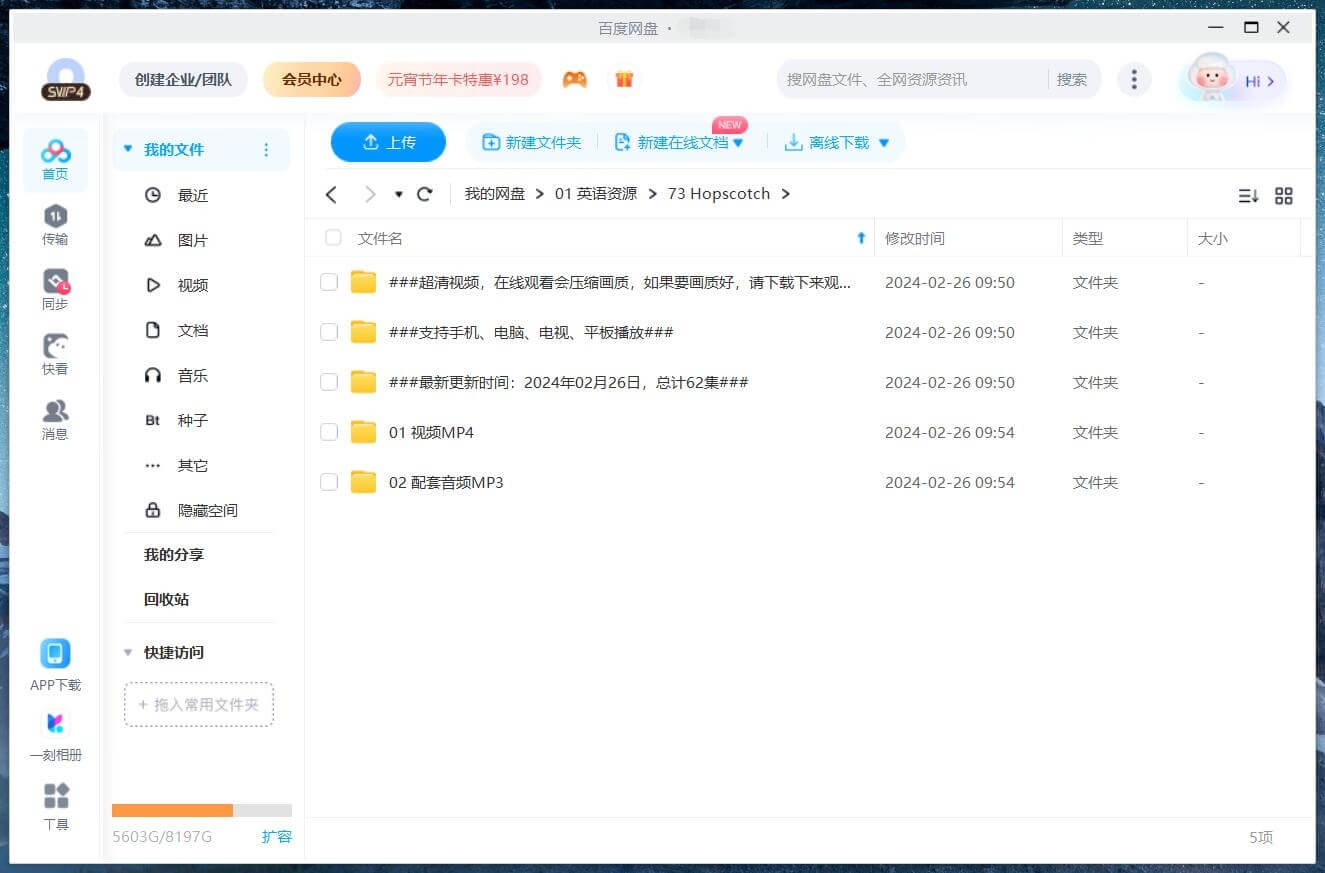Open the 工具 tools icon
The image size is (1325, 873).
(56, 797)
